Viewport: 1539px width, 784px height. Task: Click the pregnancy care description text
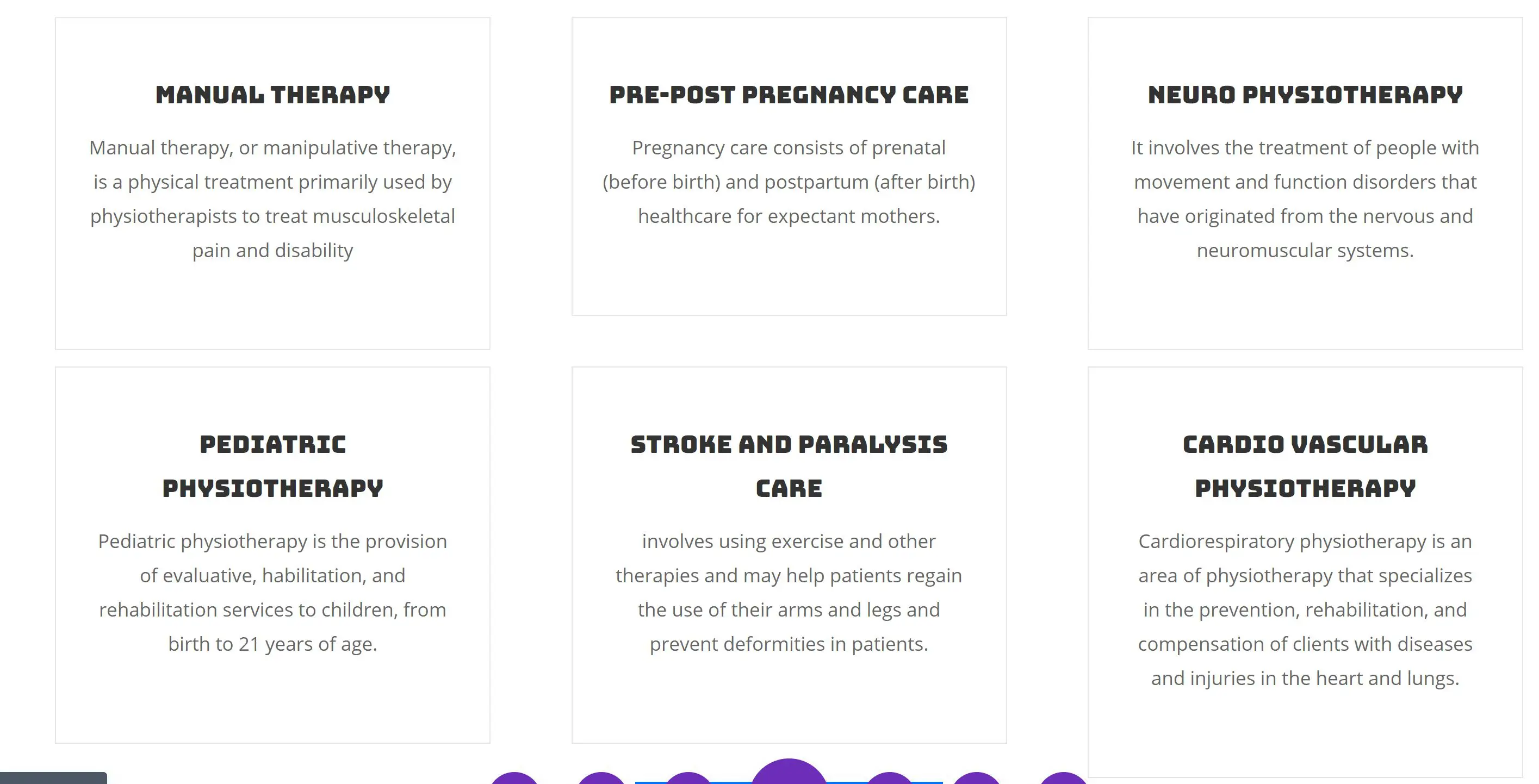pos(789,182)
